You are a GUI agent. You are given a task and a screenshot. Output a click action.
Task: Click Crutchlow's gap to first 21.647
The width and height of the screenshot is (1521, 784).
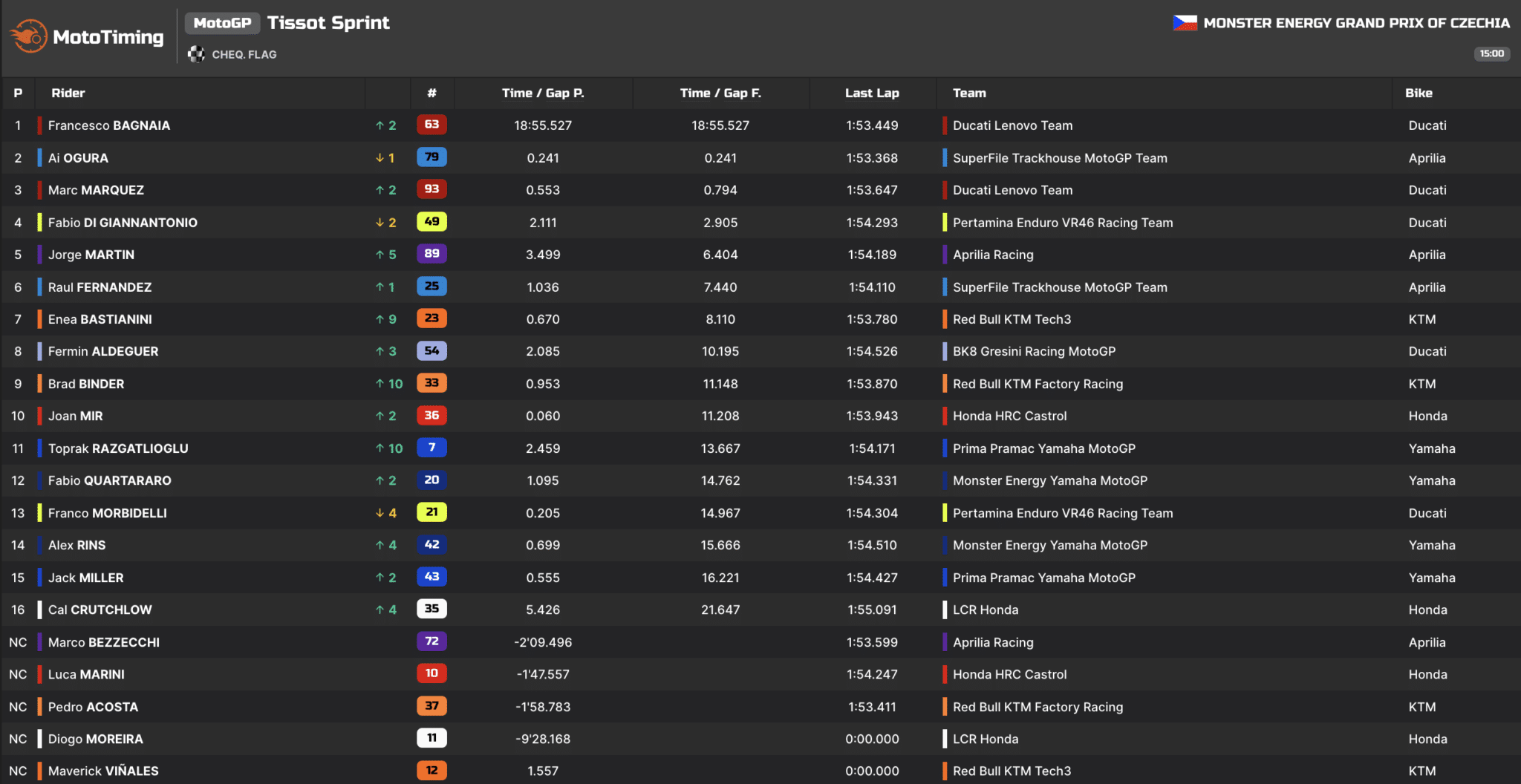720,610
